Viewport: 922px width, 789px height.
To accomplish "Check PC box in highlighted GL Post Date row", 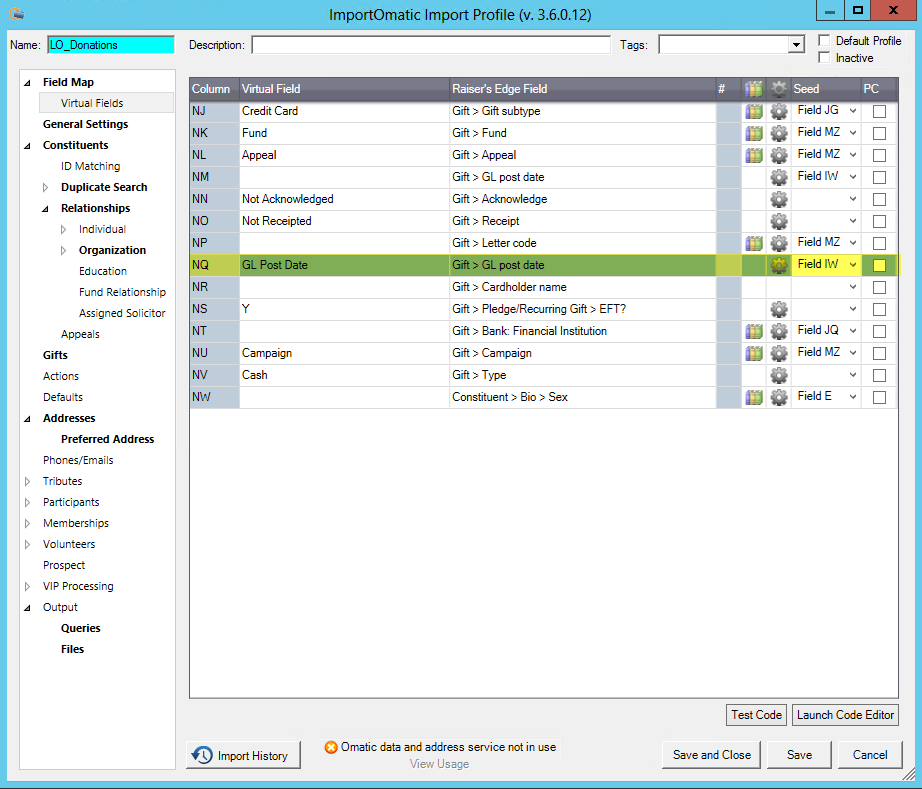I will (x=879, y=265).
